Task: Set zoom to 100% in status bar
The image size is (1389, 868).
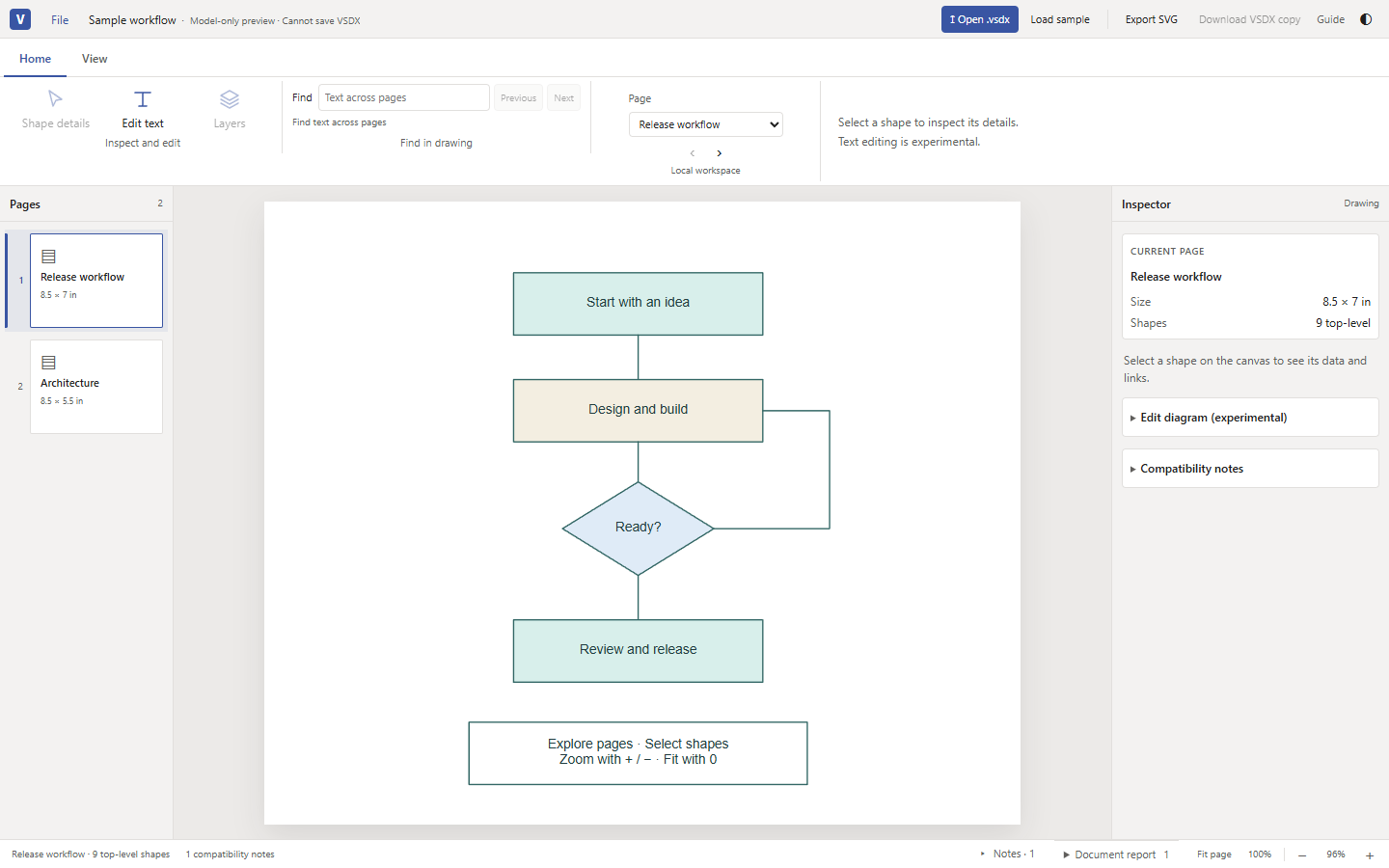Action: tap(1260, 854)
